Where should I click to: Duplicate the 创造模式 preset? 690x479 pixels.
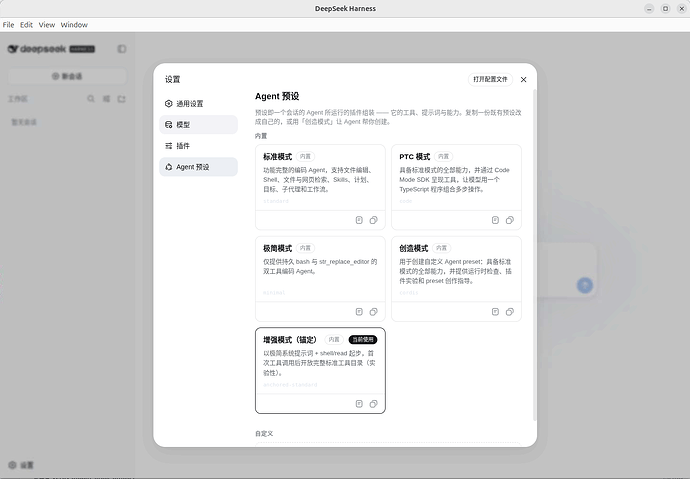(x=510, y=312)
